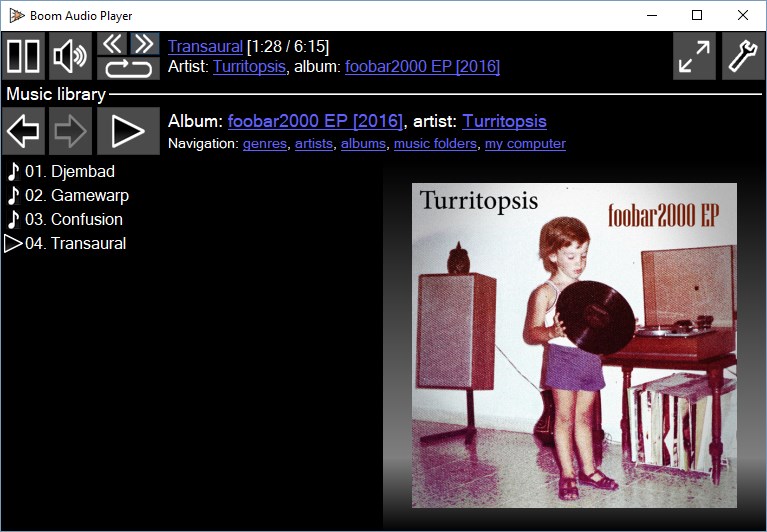Navigate to genres

click(x=265, y=144)
